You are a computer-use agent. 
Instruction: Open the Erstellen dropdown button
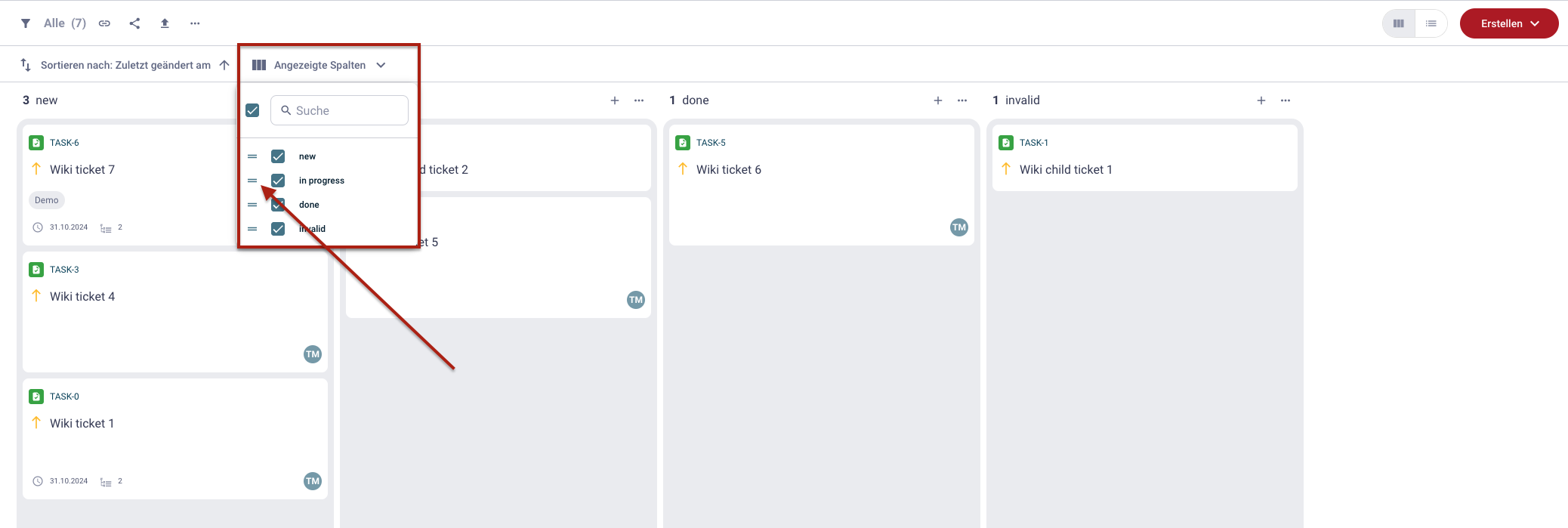click(1509, 23)
